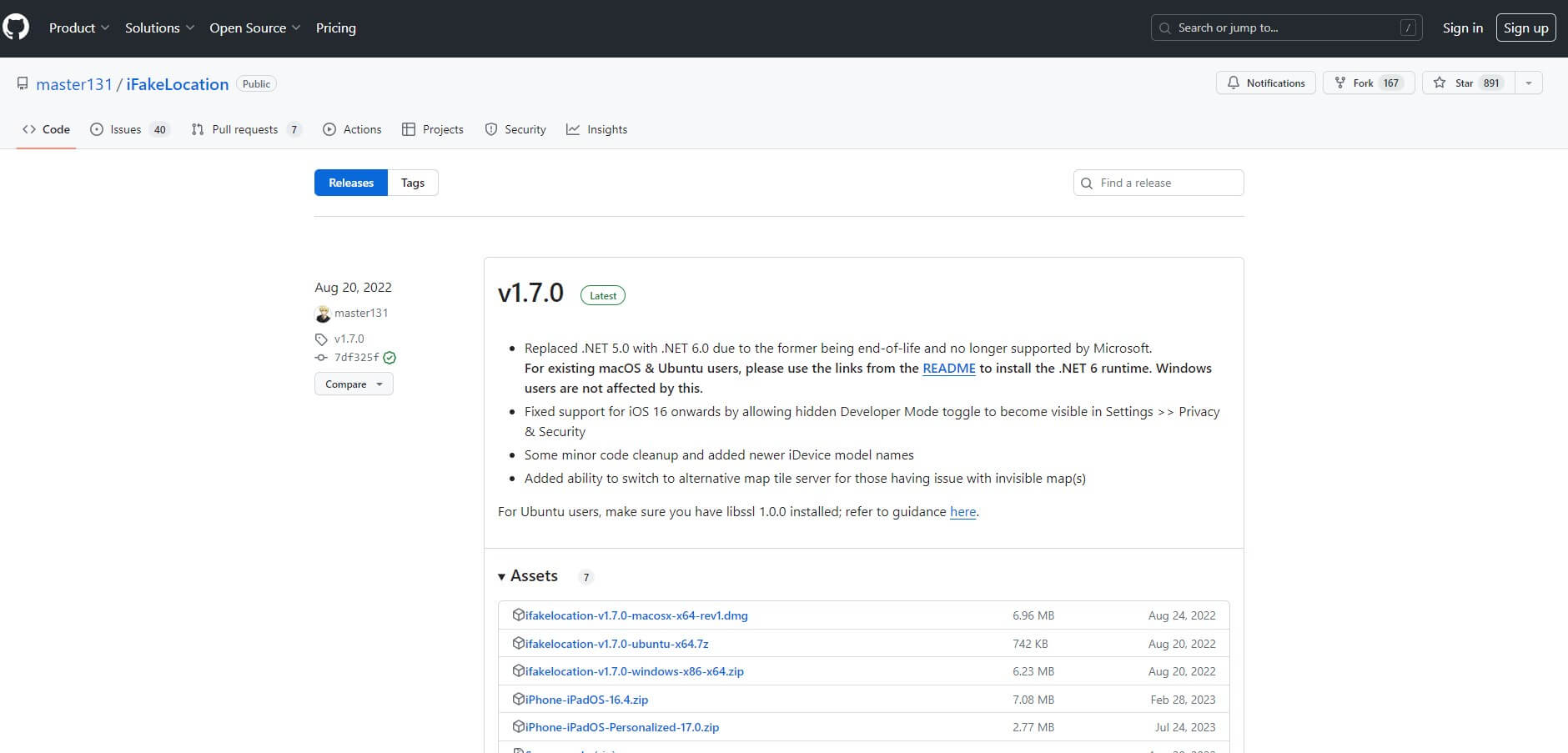
Task: Click the verified commit checkmark icon
Action: click(389, 358)
